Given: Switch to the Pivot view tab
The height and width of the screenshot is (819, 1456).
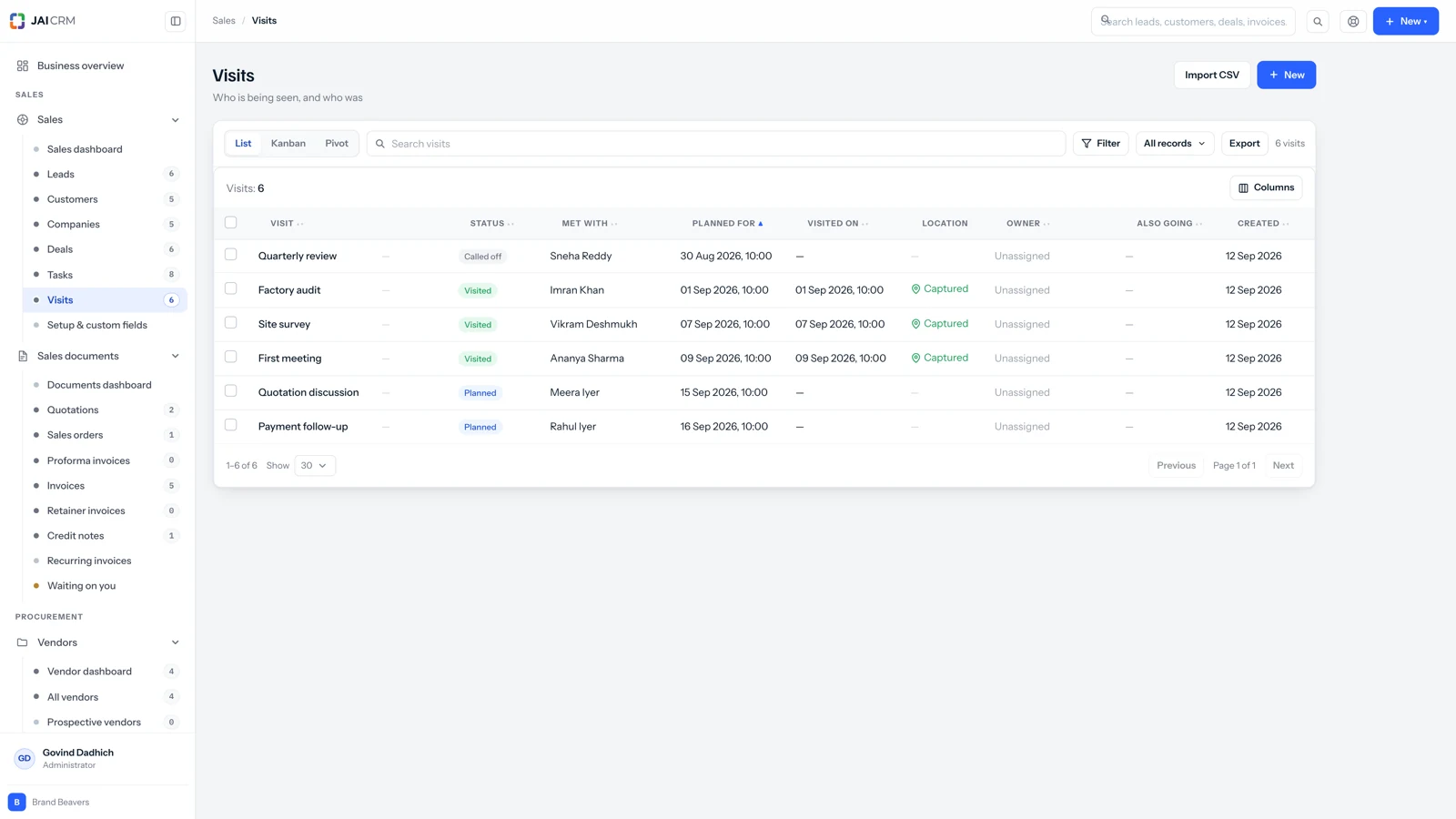Looking at the screenshot, I should (x=337, y=144).
